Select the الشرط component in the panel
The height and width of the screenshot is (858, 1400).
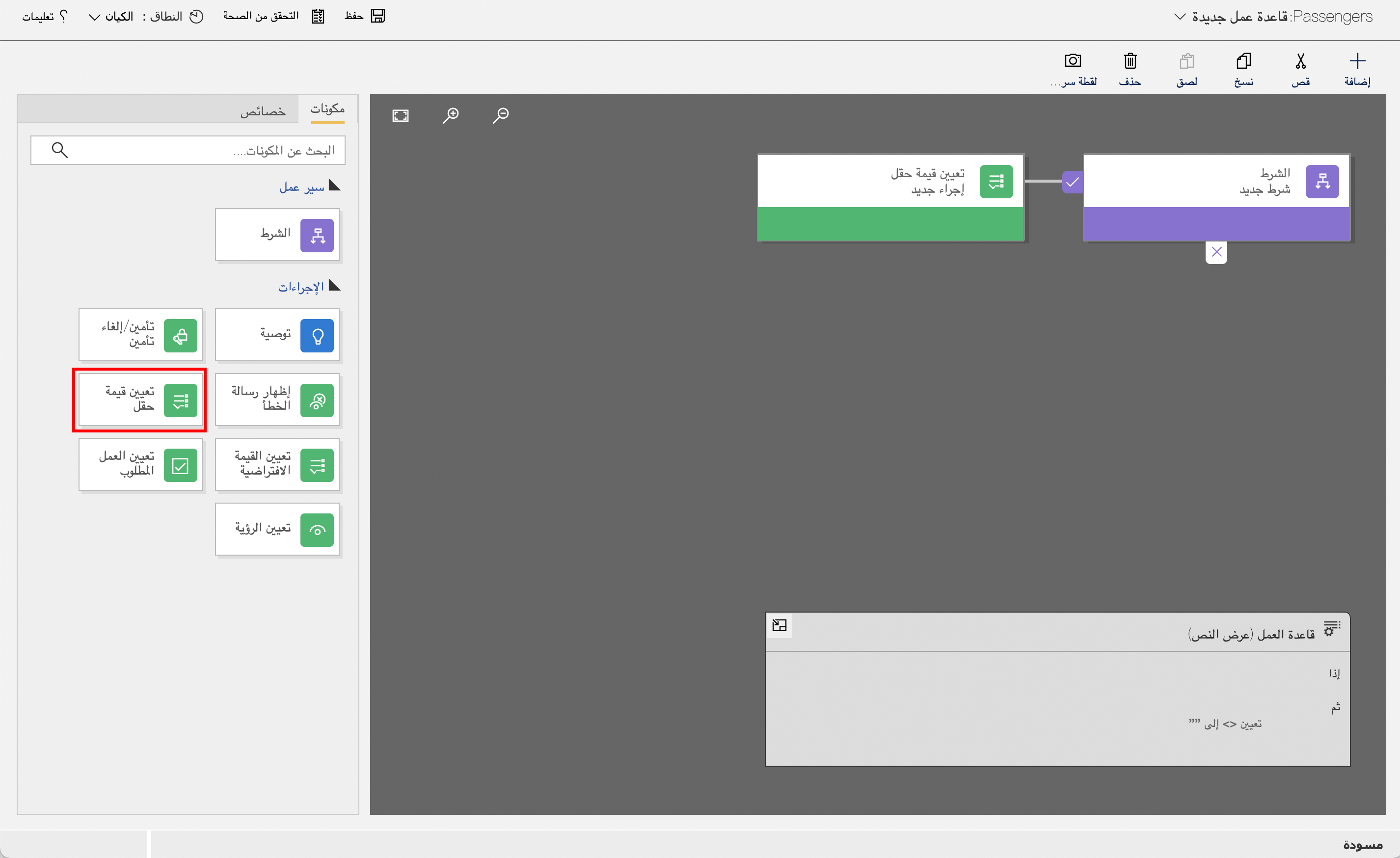coord(277,235)
